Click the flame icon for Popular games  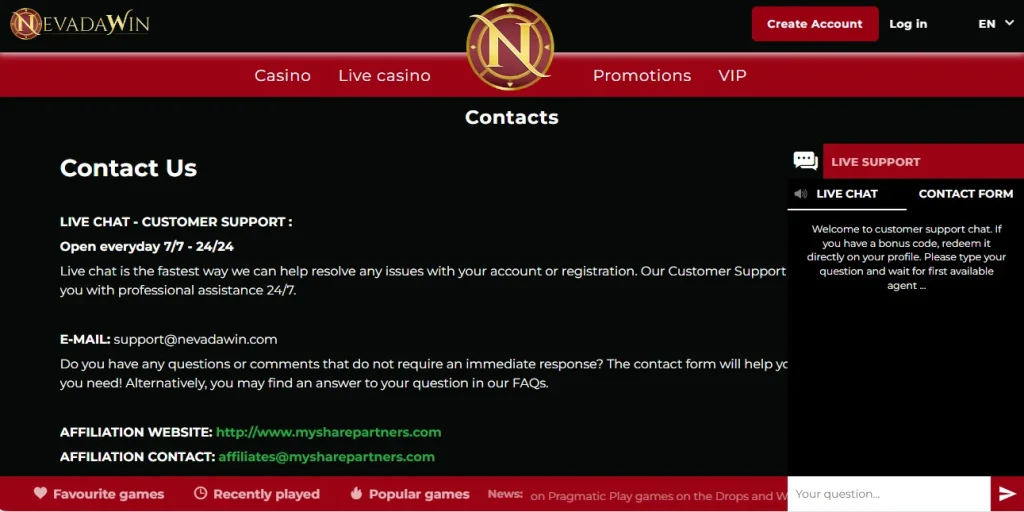coord(356,493)
